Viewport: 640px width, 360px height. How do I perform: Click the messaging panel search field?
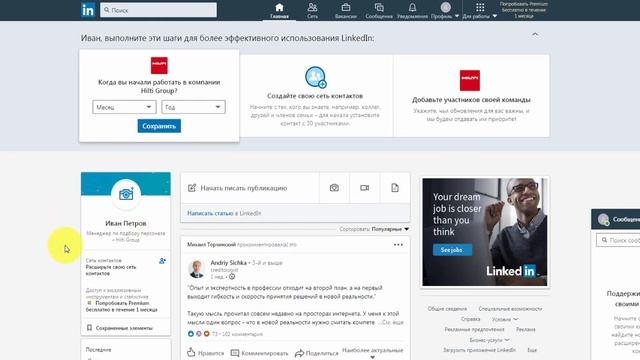pyautogui.click(x=618, y=240)
